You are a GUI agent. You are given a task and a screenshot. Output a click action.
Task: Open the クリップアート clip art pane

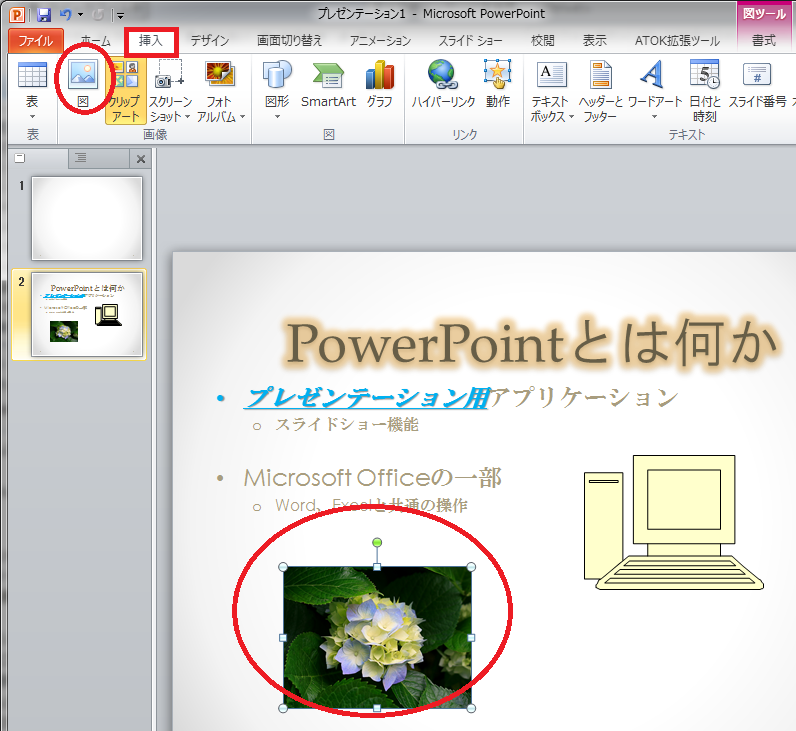(x=125, y=91)
